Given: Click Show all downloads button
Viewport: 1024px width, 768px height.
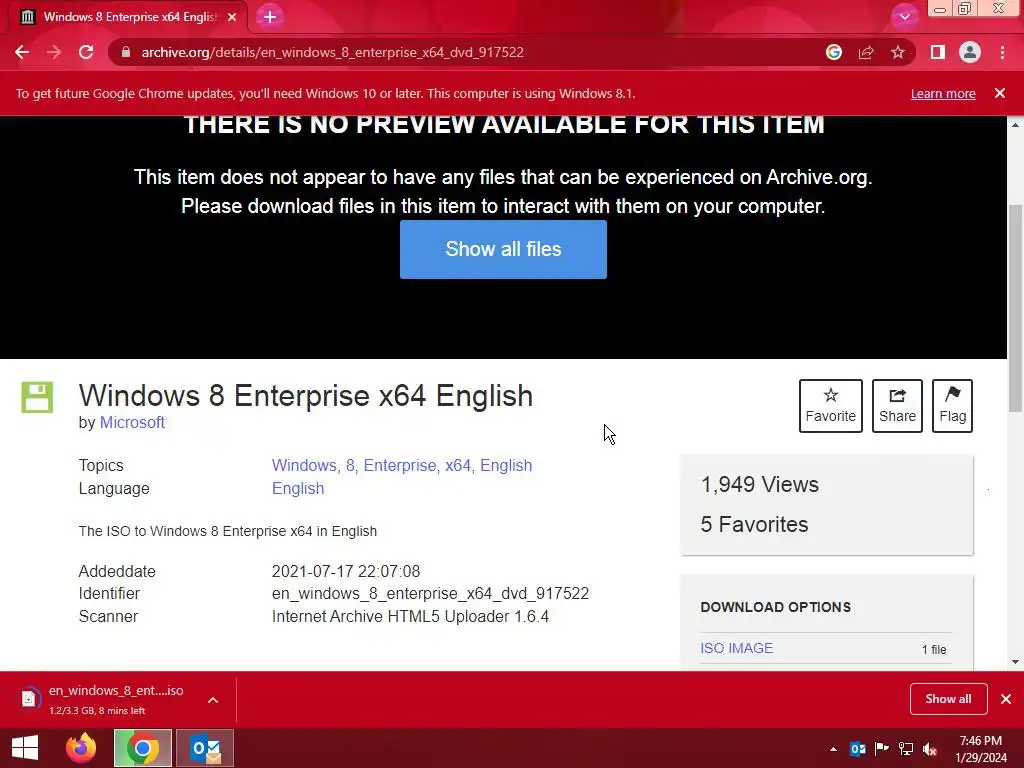Looking at the screenshot, I should 948,699.
